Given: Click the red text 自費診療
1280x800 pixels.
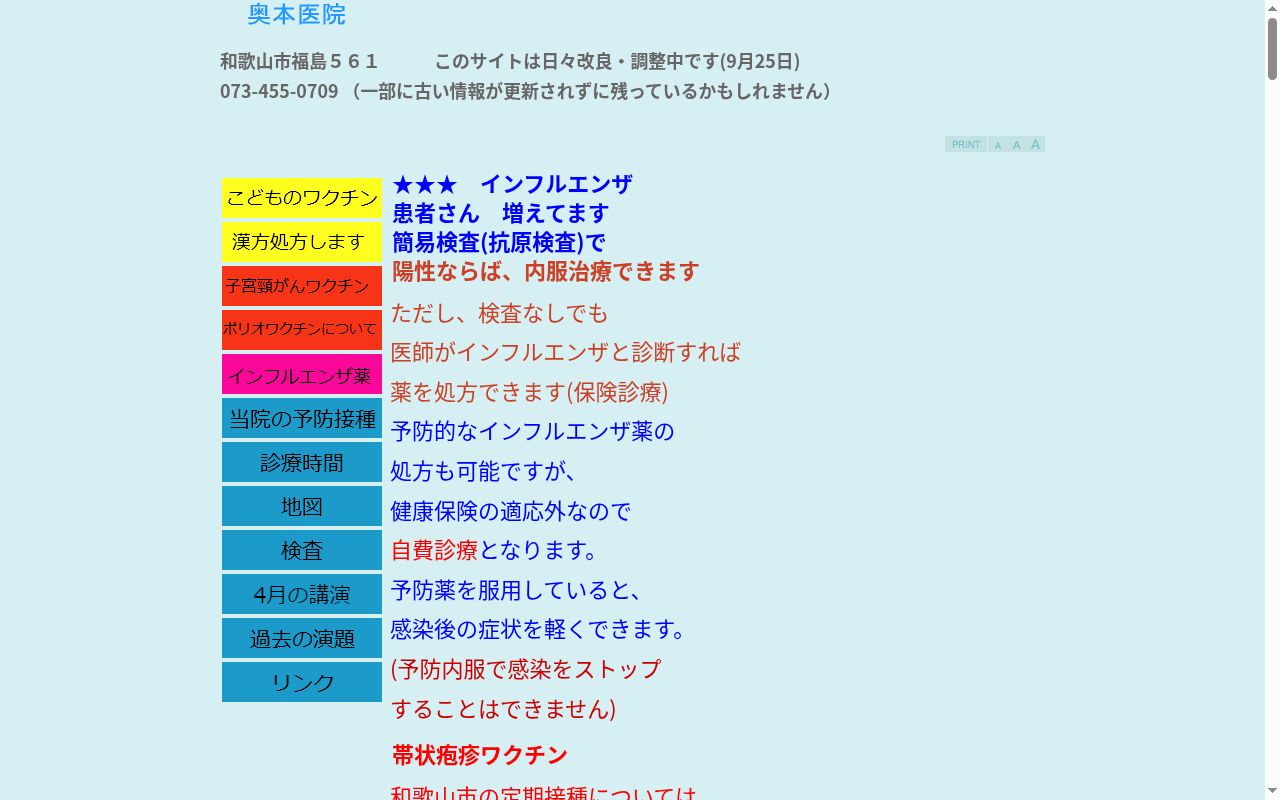Looking at the screenshot, I should tap(434, 550).
